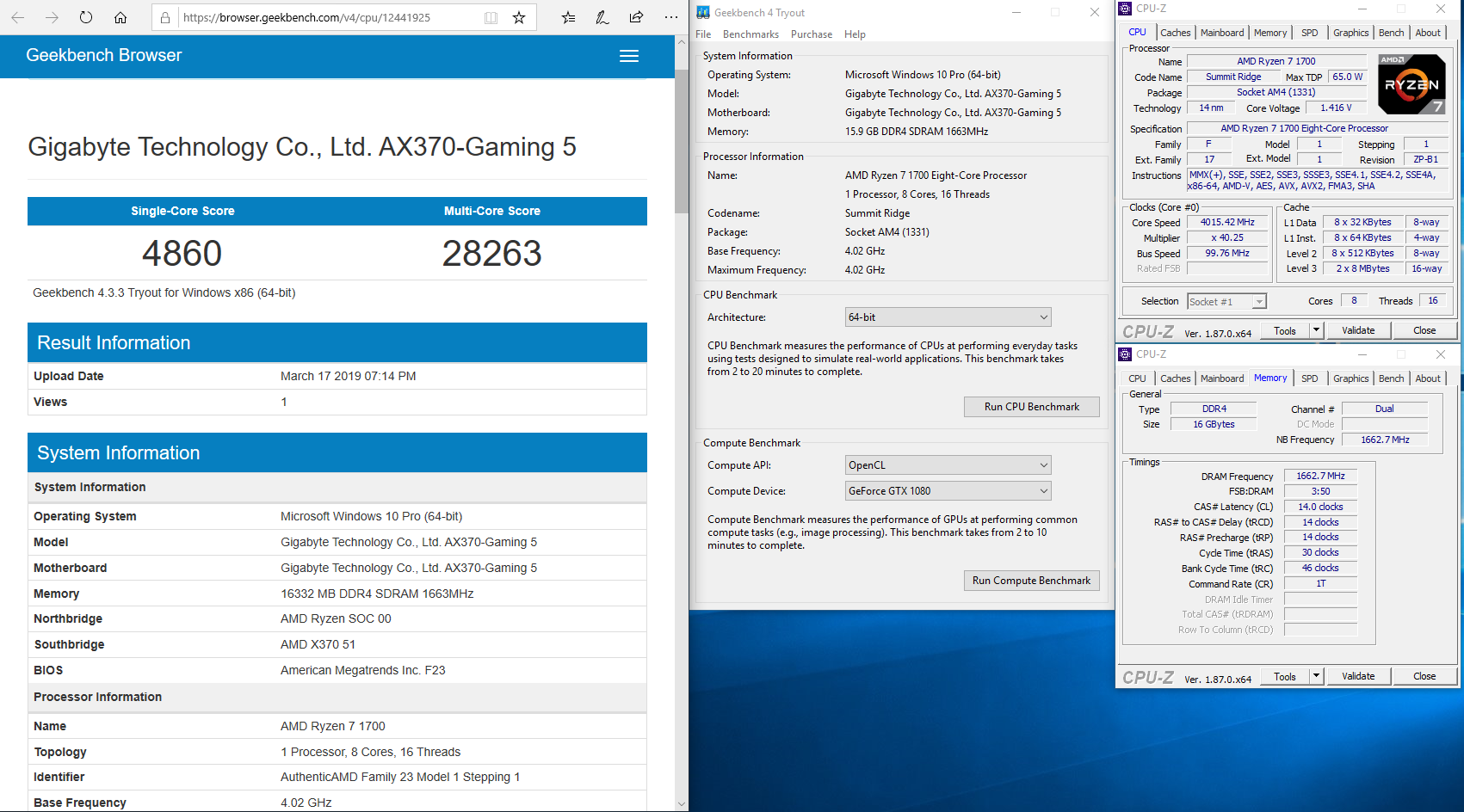The image size is (1464, 812).
Task: Click Validate button in bottom CPU-Z
Action: pos(1358,676)
